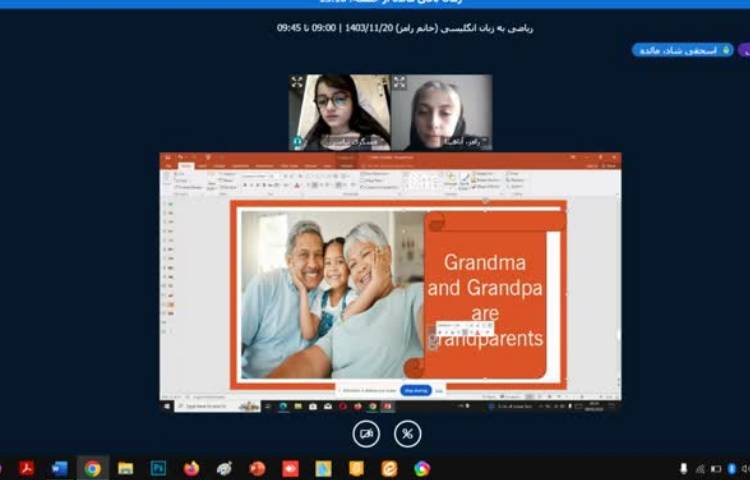Screen dimensions: 750x480
Task: Click the Hide link beside Stop sharing
Action: [439, 390]
